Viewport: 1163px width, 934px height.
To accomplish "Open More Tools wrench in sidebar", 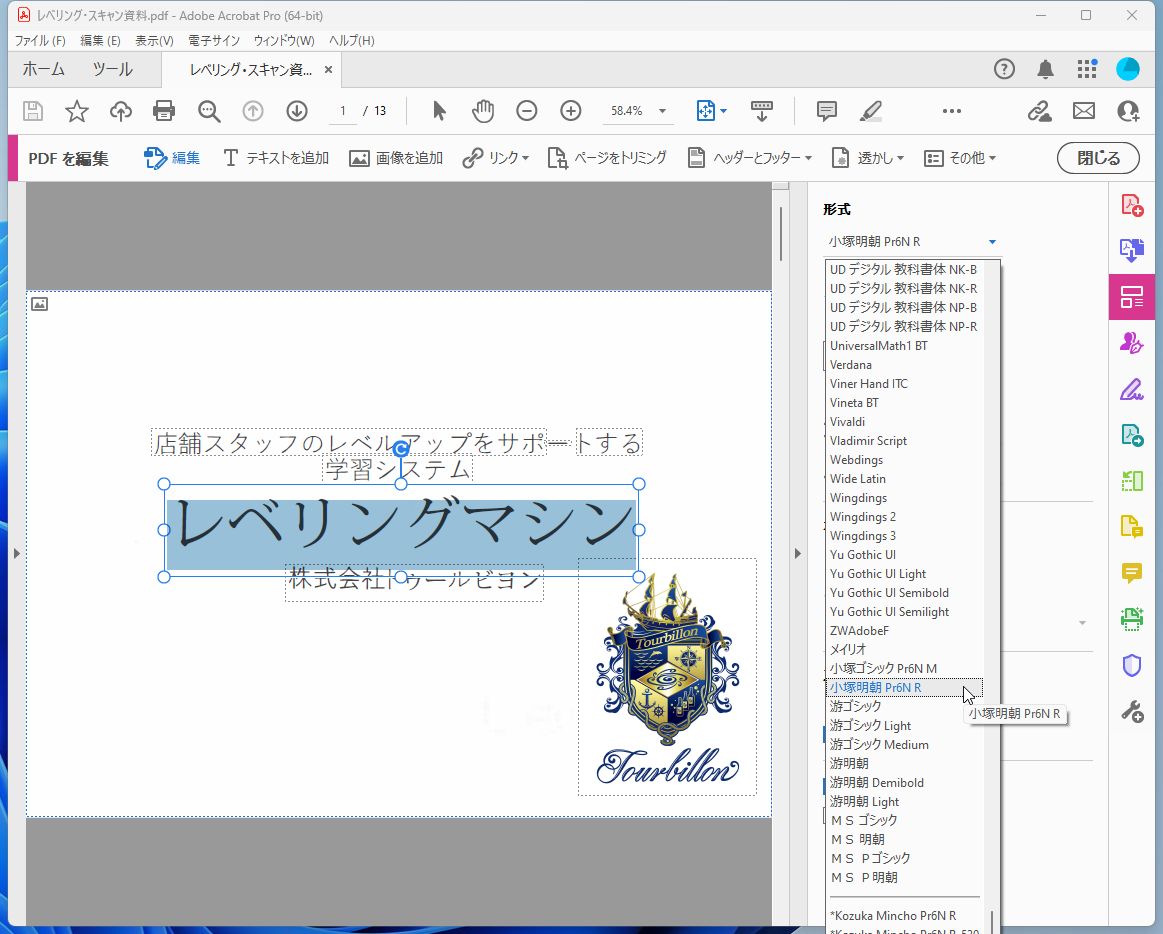I will click(1132, 711).
